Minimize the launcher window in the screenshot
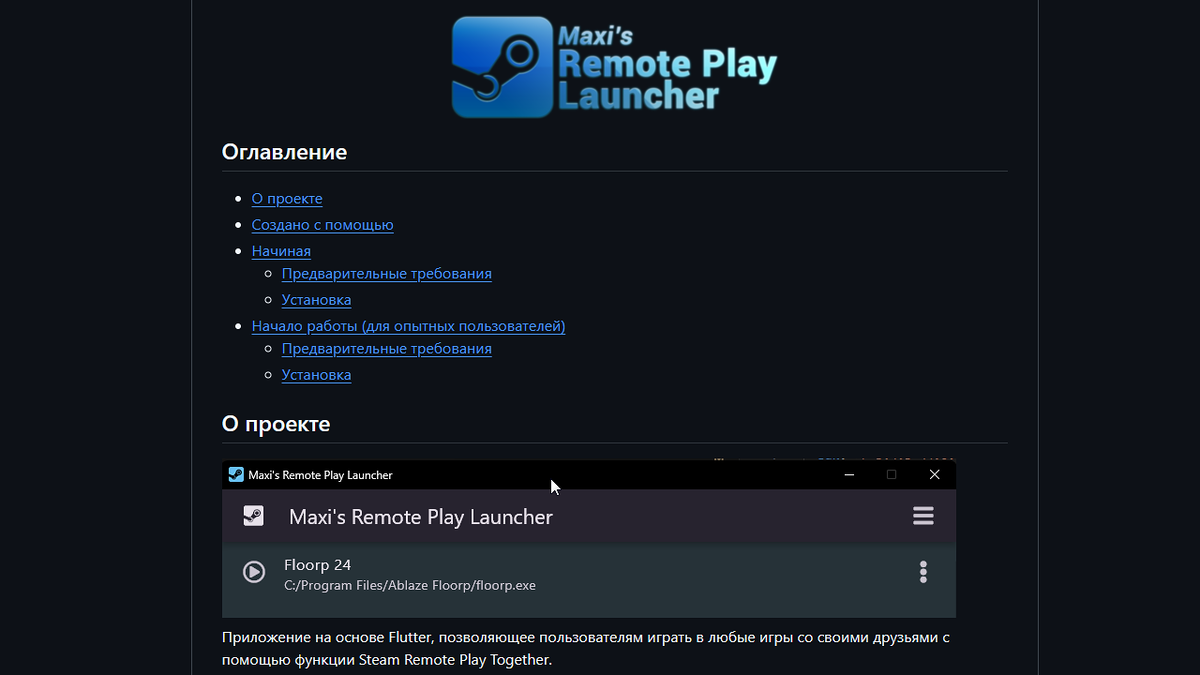This screenshot has height=675, width=1200. point(848,475)
